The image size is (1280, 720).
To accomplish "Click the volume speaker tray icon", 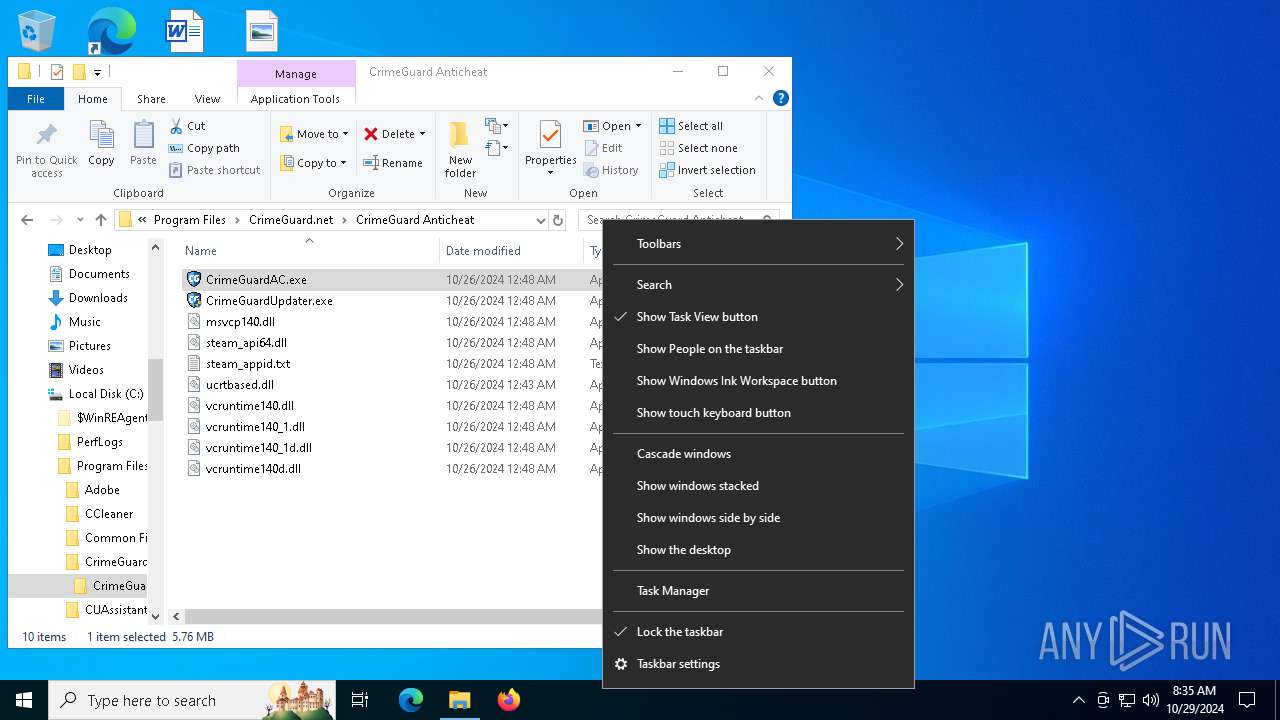I will point(1150,700).
